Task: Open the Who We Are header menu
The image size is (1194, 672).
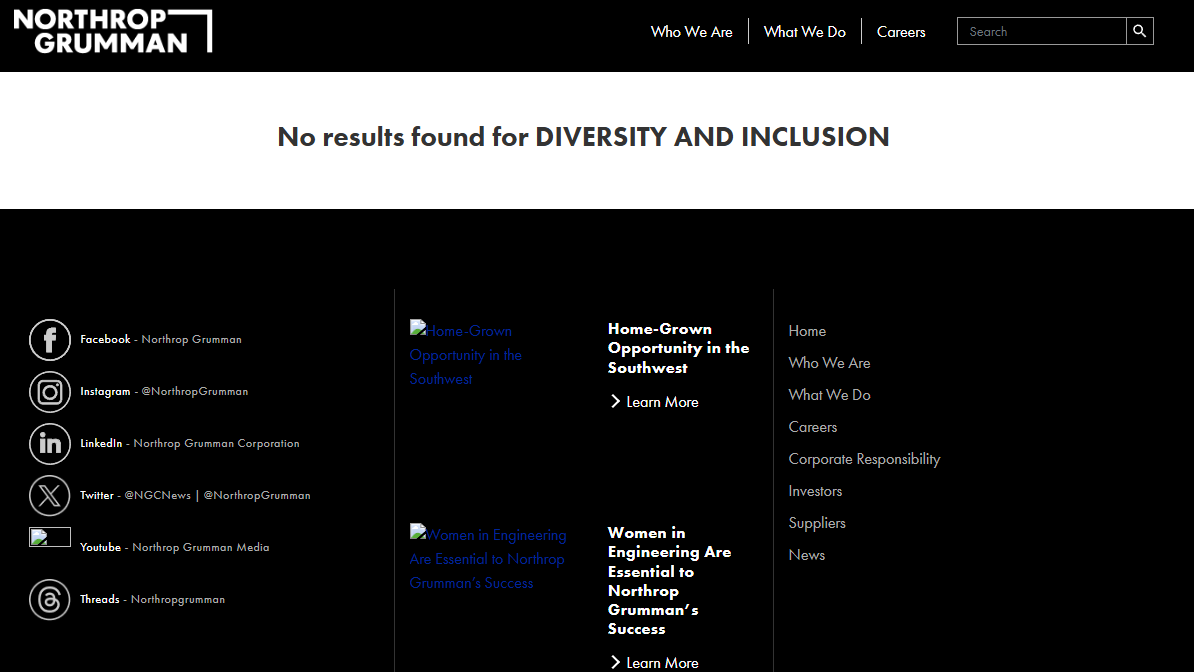Action: point(691,32)
